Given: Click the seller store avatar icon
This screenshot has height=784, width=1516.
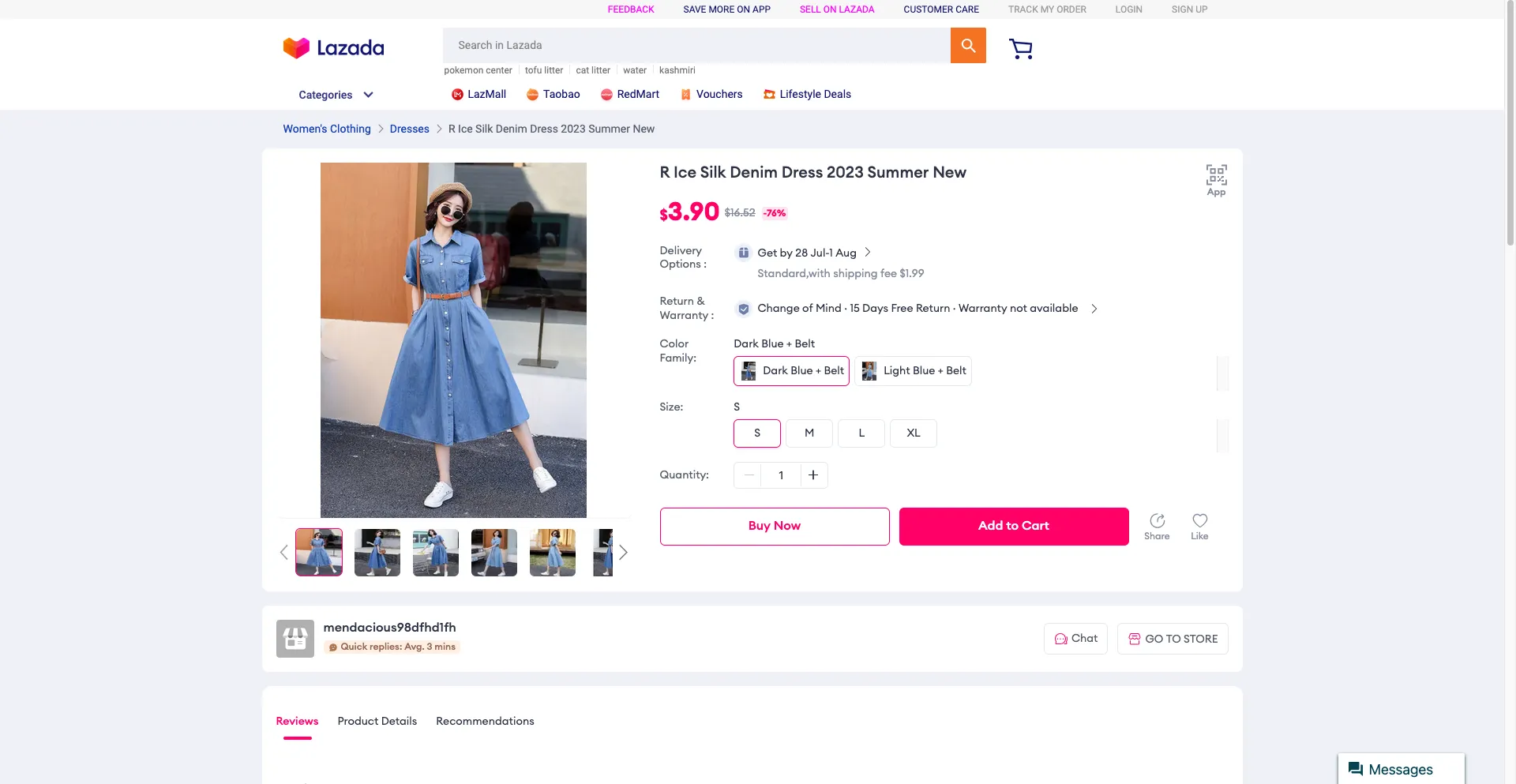Looking at the screenshot, I should coord(295,639).
